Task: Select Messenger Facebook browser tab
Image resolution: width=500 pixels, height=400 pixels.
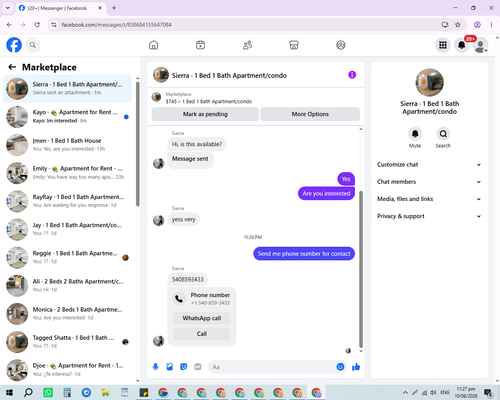Action: (60, 8)
